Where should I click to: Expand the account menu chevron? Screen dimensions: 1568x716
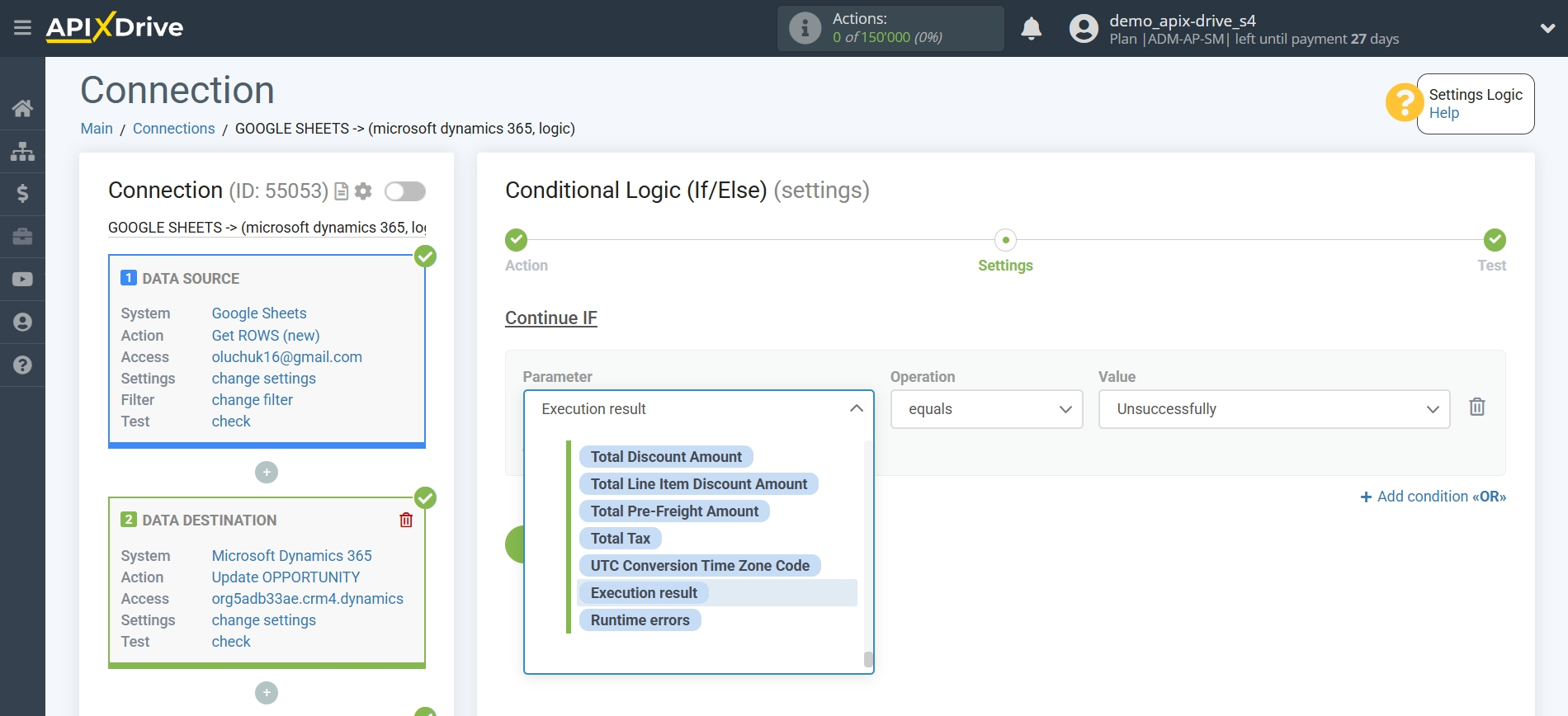click(x=1547, y=28)
